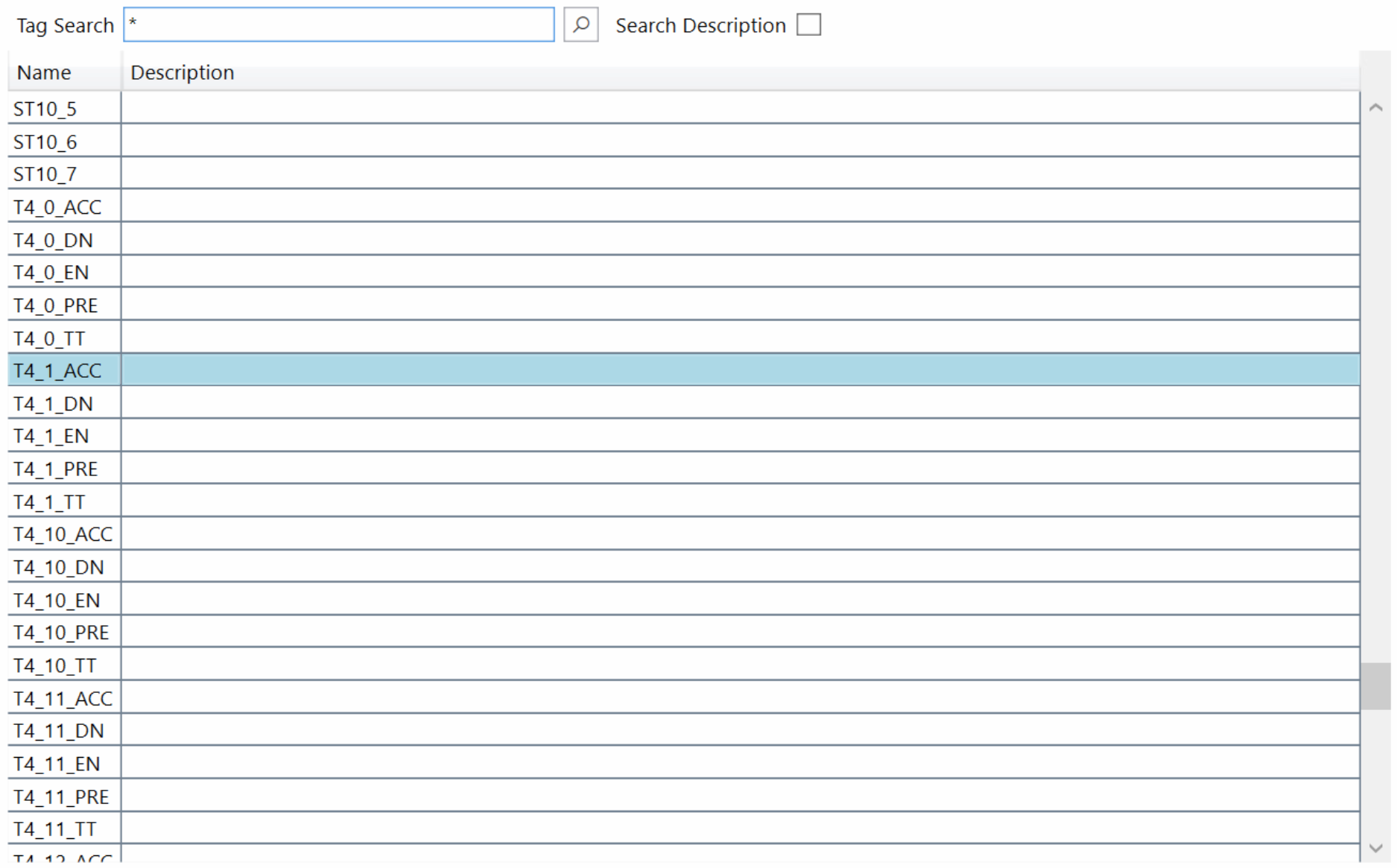
Task: Select tag row T4_0_PRE
Action: point(684,305)
